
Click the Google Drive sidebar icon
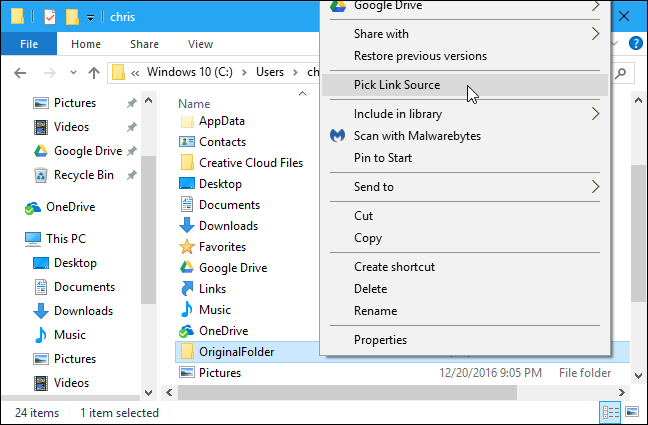tap(41, 151)
